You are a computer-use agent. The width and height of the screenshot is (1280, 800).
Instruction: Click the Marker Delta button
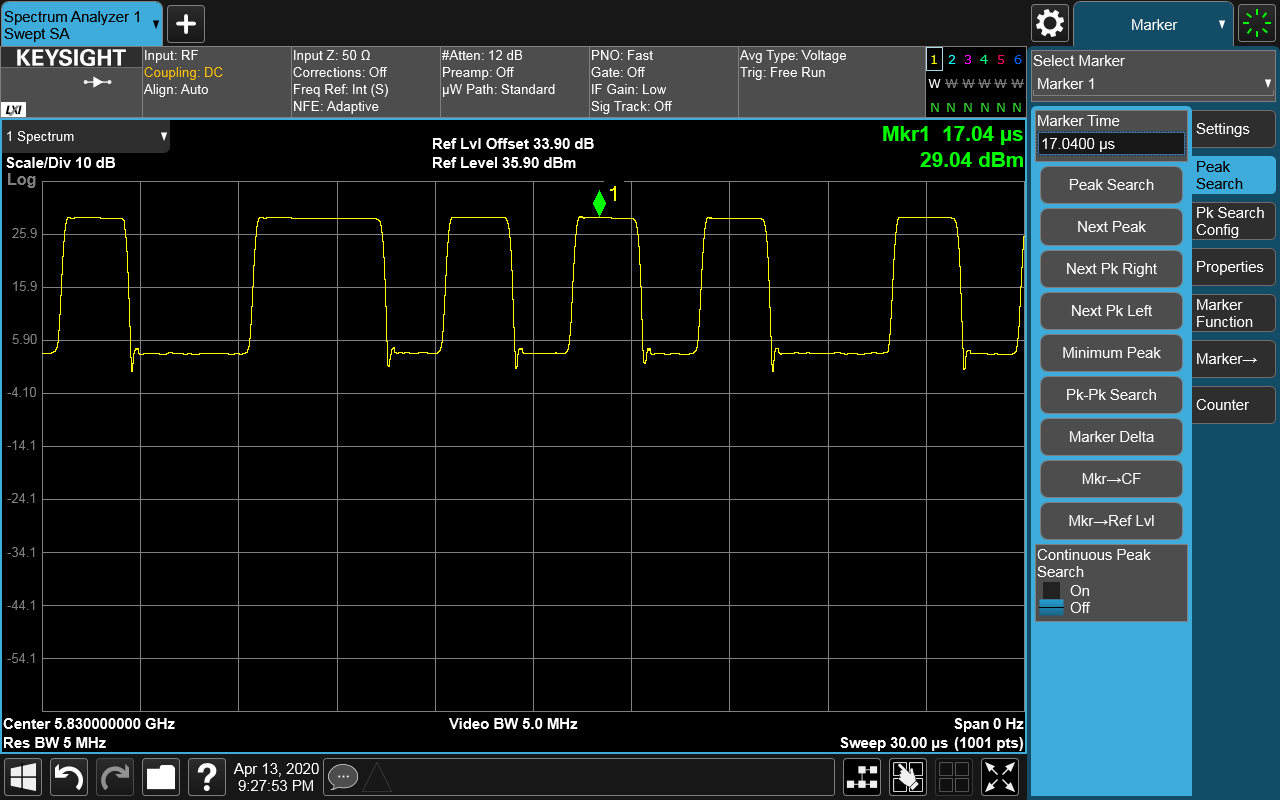(x=1111, y=437)
